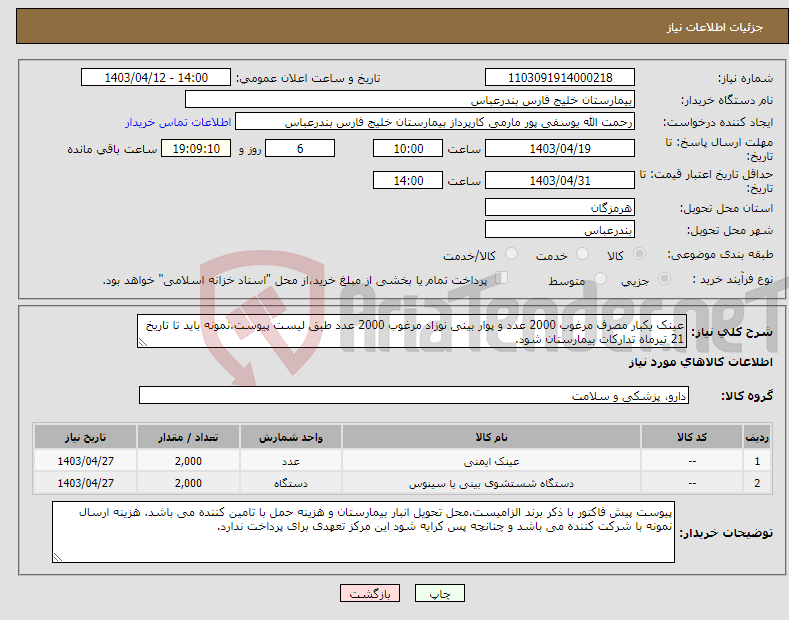Click the announcement date field 1403/04/12 - 14:00
Viewport: 789px width, 620px height.
pyautogui.click(x=156, y=78)
